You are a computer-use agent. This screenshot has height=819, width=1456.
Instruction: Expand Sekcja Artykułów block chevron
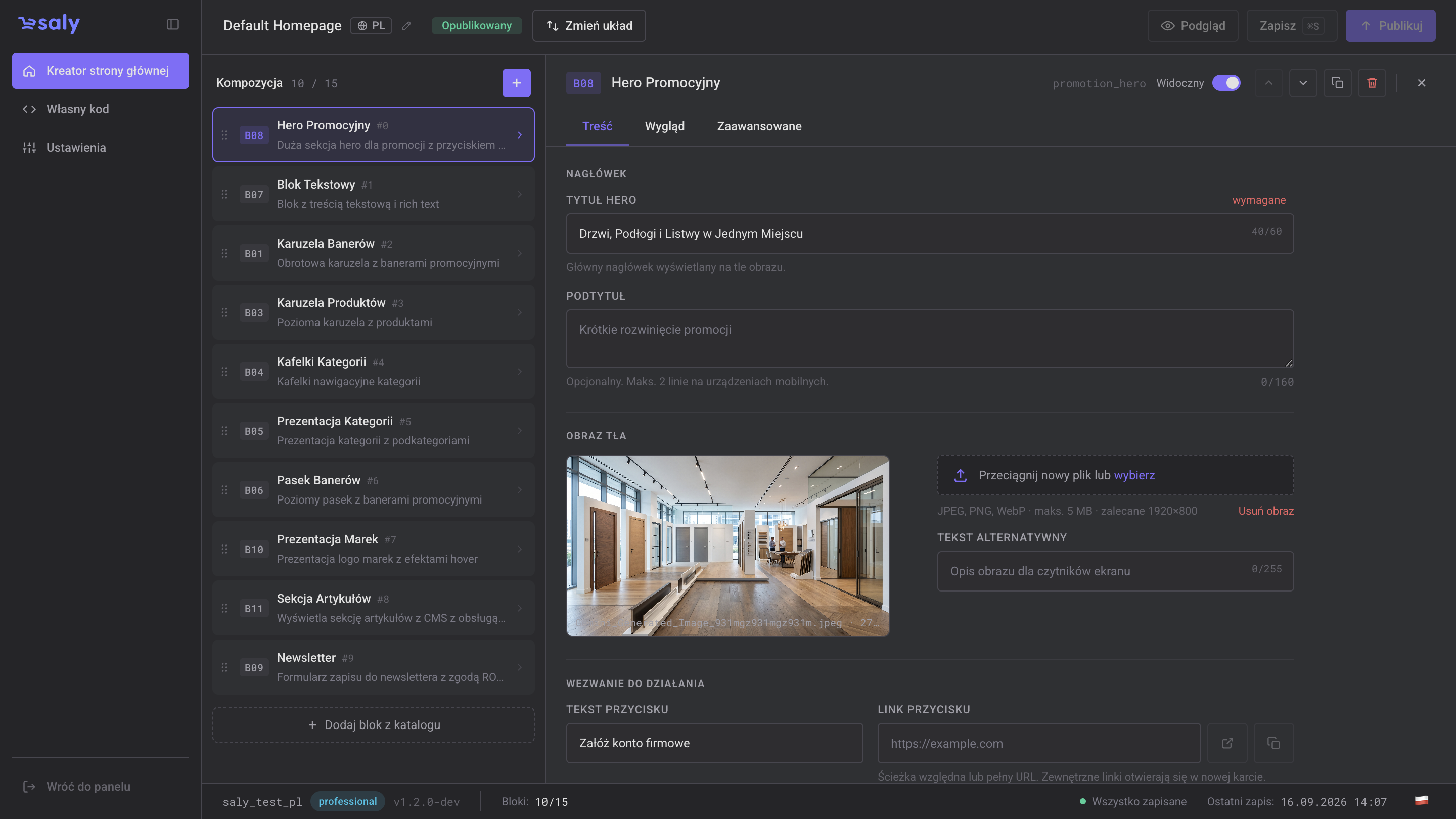tap(519, 608)
